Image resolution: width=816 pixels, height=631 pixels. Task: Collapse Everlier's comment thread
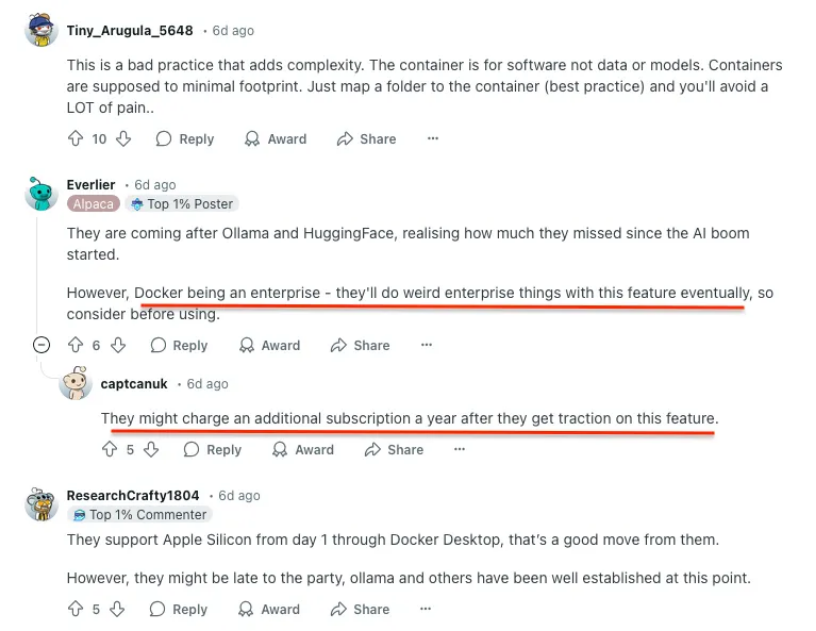[x=42, y=345]
